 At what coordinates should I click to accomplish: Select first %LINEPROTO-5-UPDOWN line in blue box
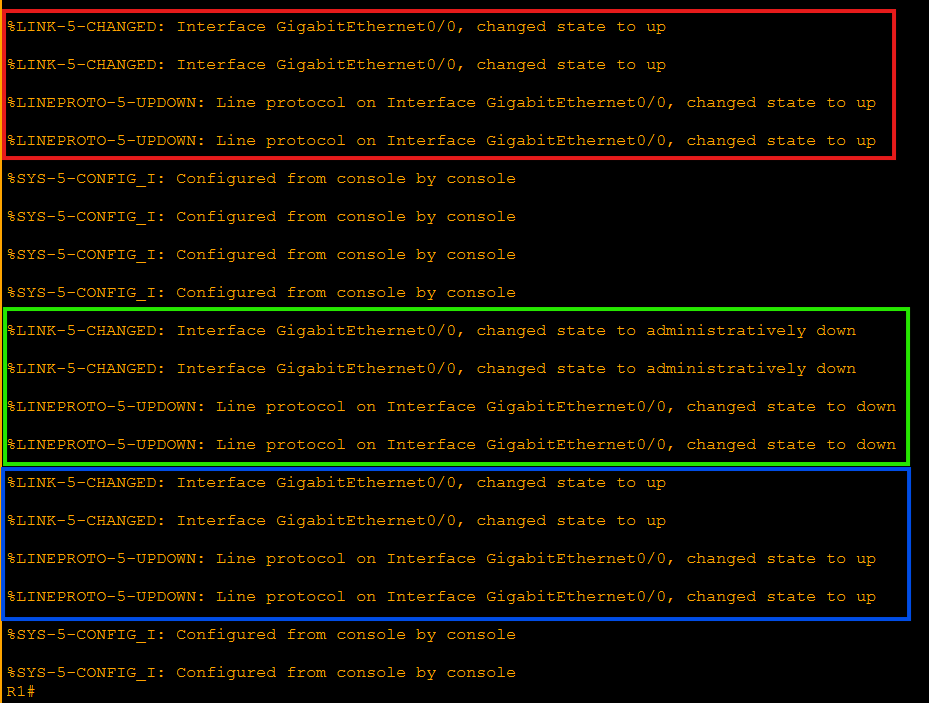[x=440, y=559]
